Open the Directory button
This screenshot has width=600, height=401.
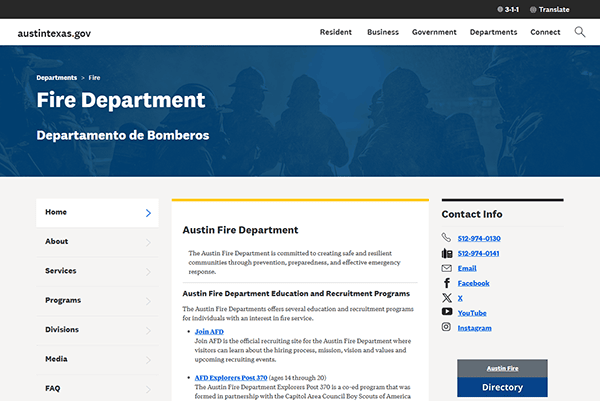coord(502,387)
